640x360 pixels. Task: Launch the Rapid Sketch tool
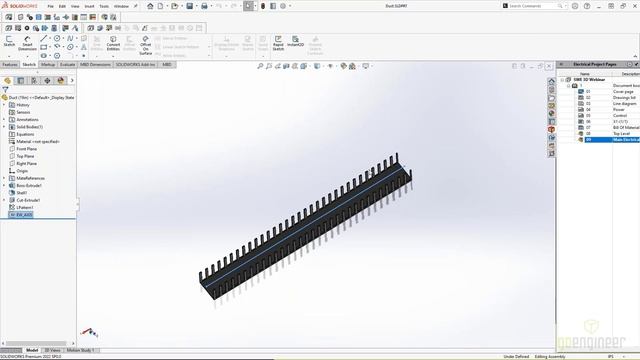[278, 42]
